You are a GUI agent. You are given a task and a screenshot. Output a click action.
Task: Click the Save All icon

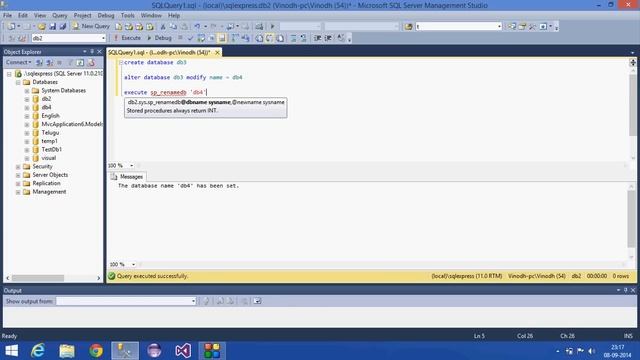click(62, 27)
